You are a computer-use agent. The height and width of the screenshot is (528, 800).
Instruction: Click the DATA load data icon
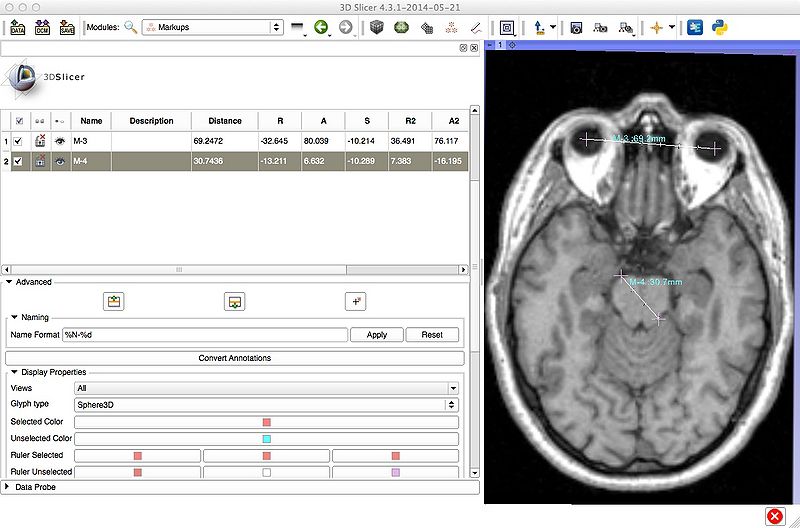click(x=17, y=28)
